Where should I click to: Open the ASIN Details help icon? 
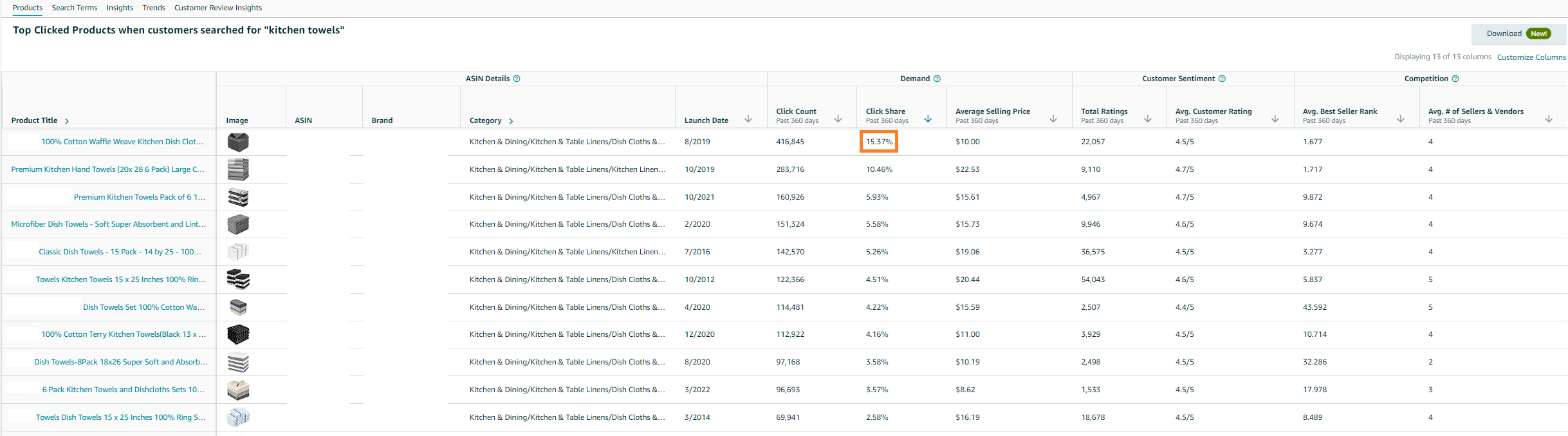pyautogui.click(x=517, y=79)
